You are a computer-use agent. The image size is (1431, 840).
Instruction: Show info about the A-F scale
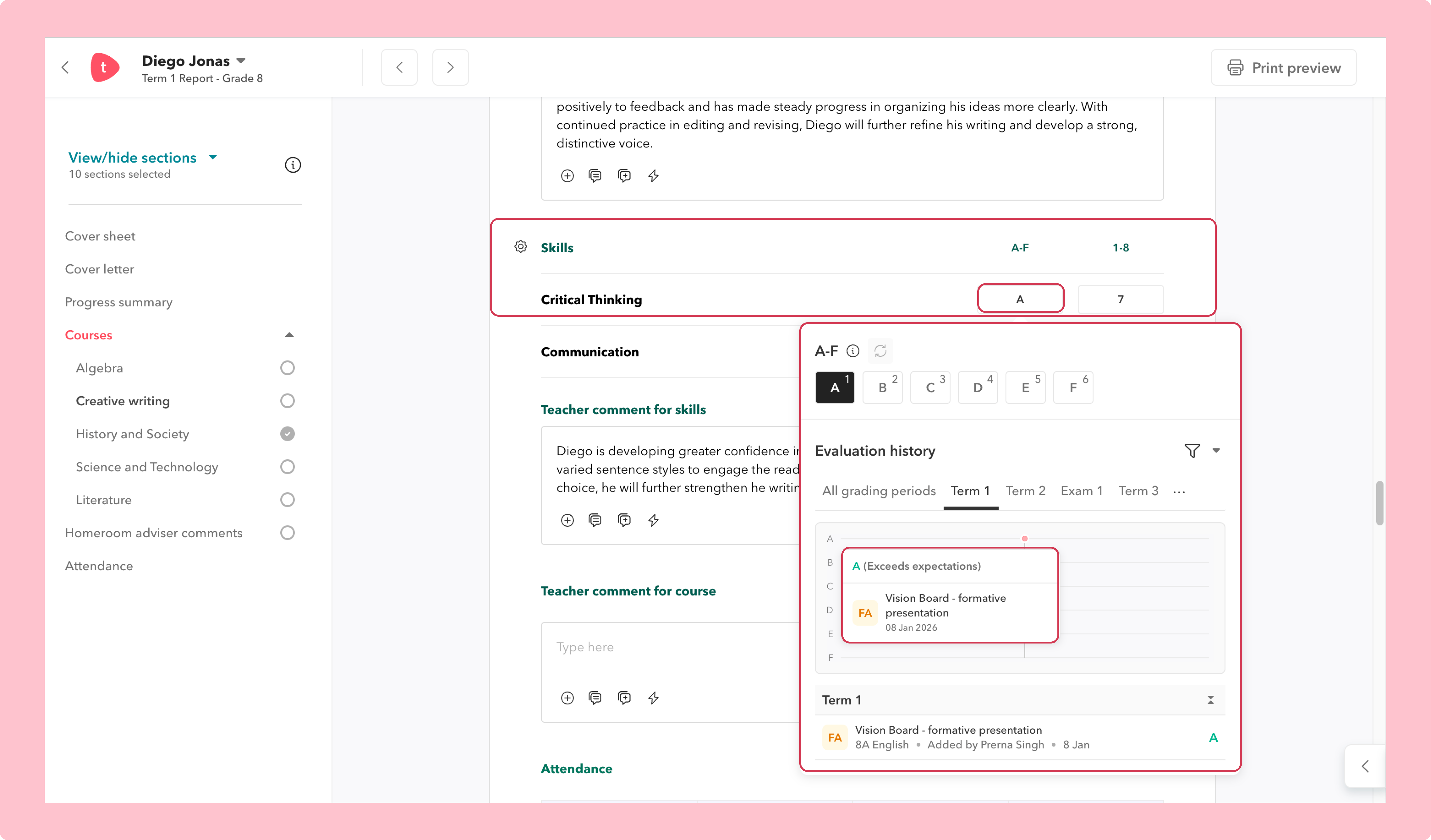(x=853, y=351)
